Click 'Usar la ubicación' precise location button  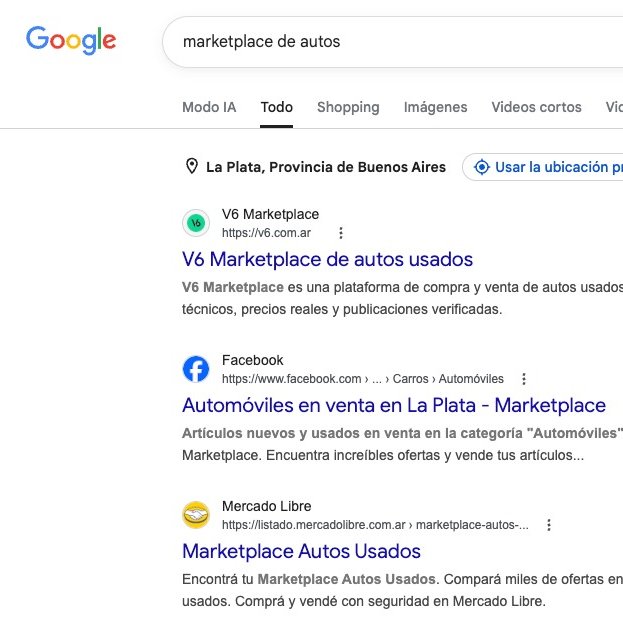543,167
